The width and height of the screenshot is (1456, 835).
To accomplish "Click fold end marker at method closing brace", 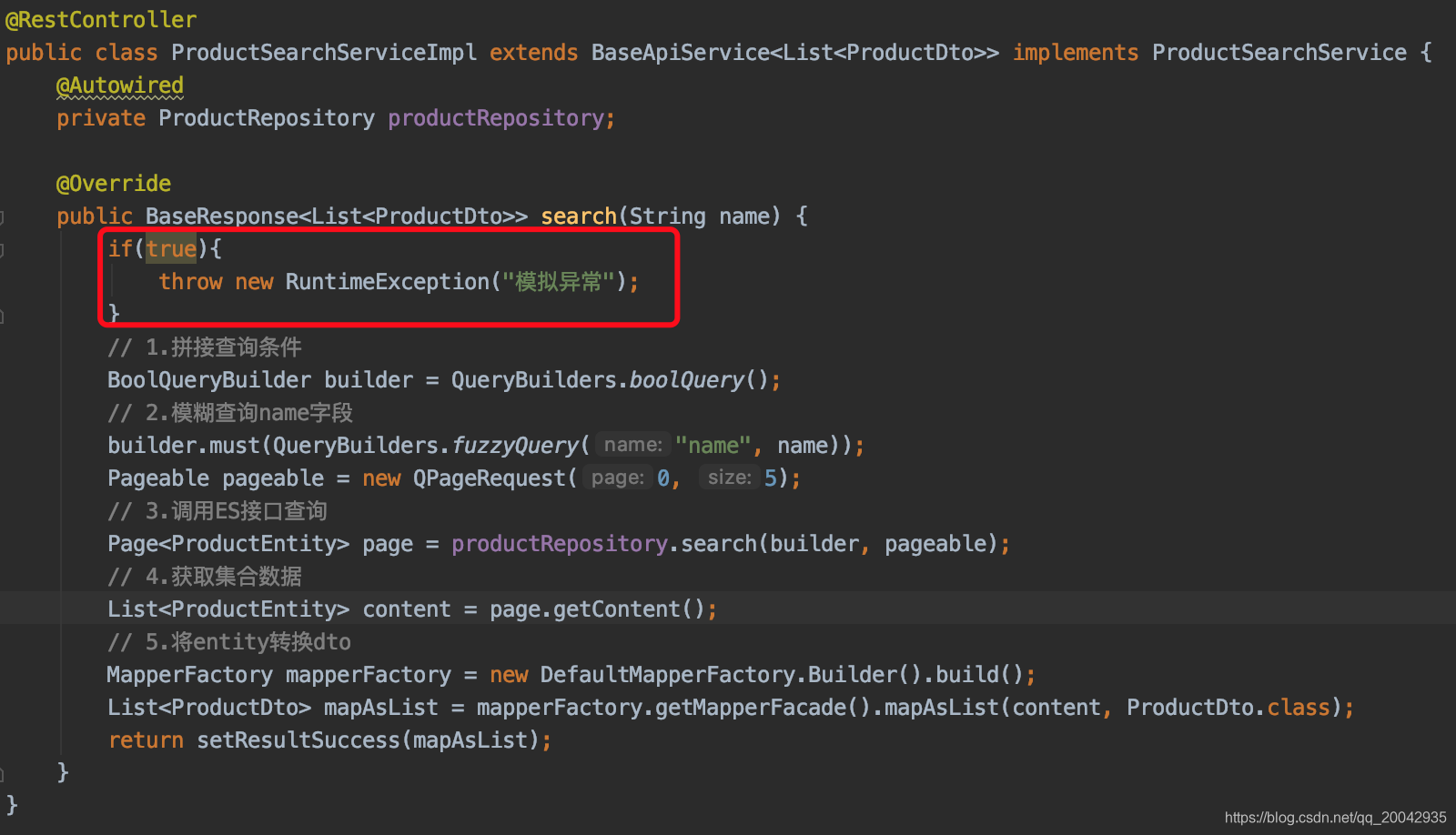I will pos(2,774).
